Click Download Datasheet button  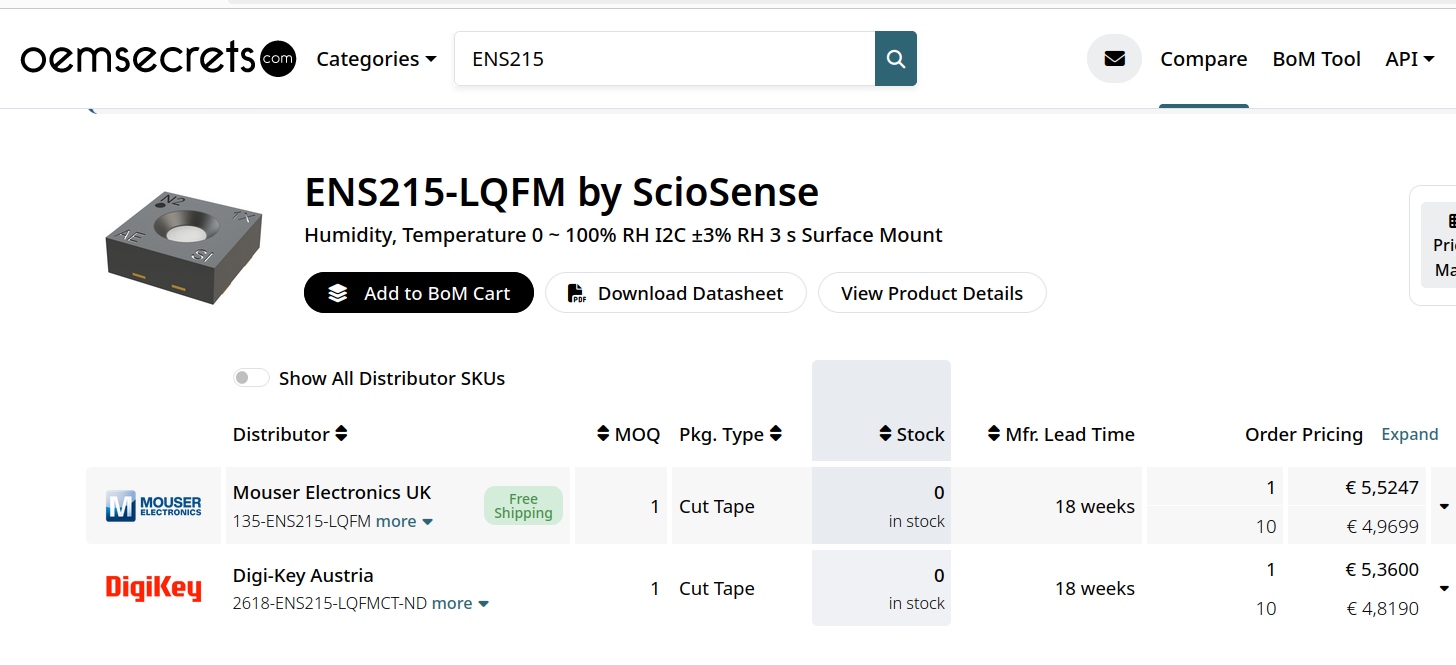pyautogui.click(x=676, y=293)
